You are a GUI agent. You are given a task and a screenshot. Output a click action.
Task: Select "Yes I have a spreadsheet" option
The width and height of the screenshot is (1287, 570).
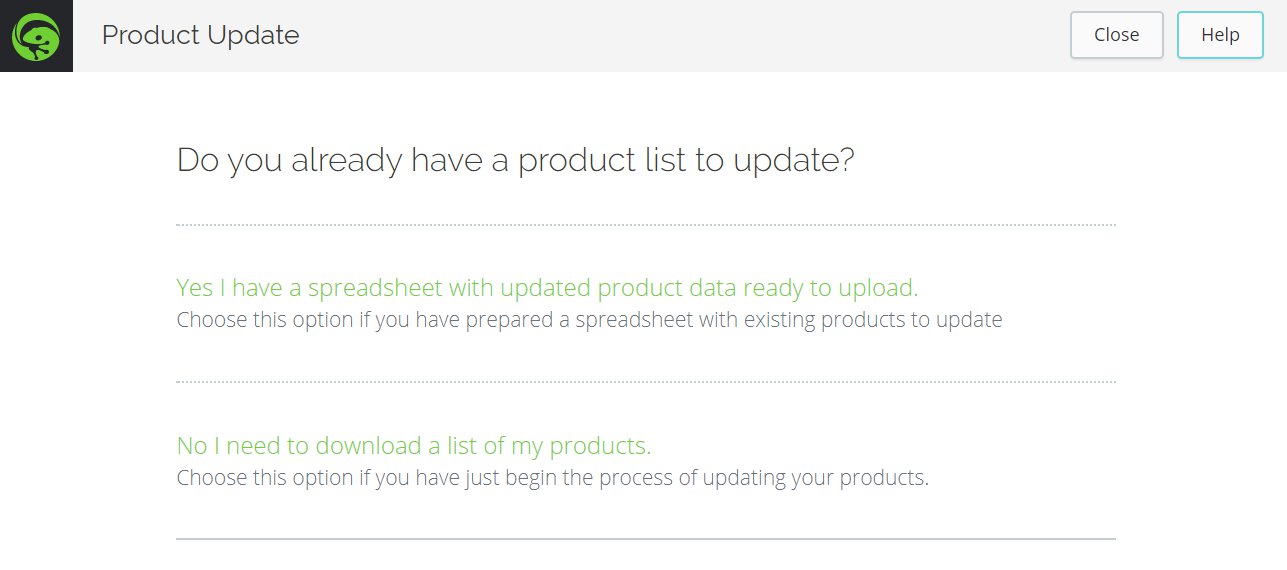(x=546, y=288)
